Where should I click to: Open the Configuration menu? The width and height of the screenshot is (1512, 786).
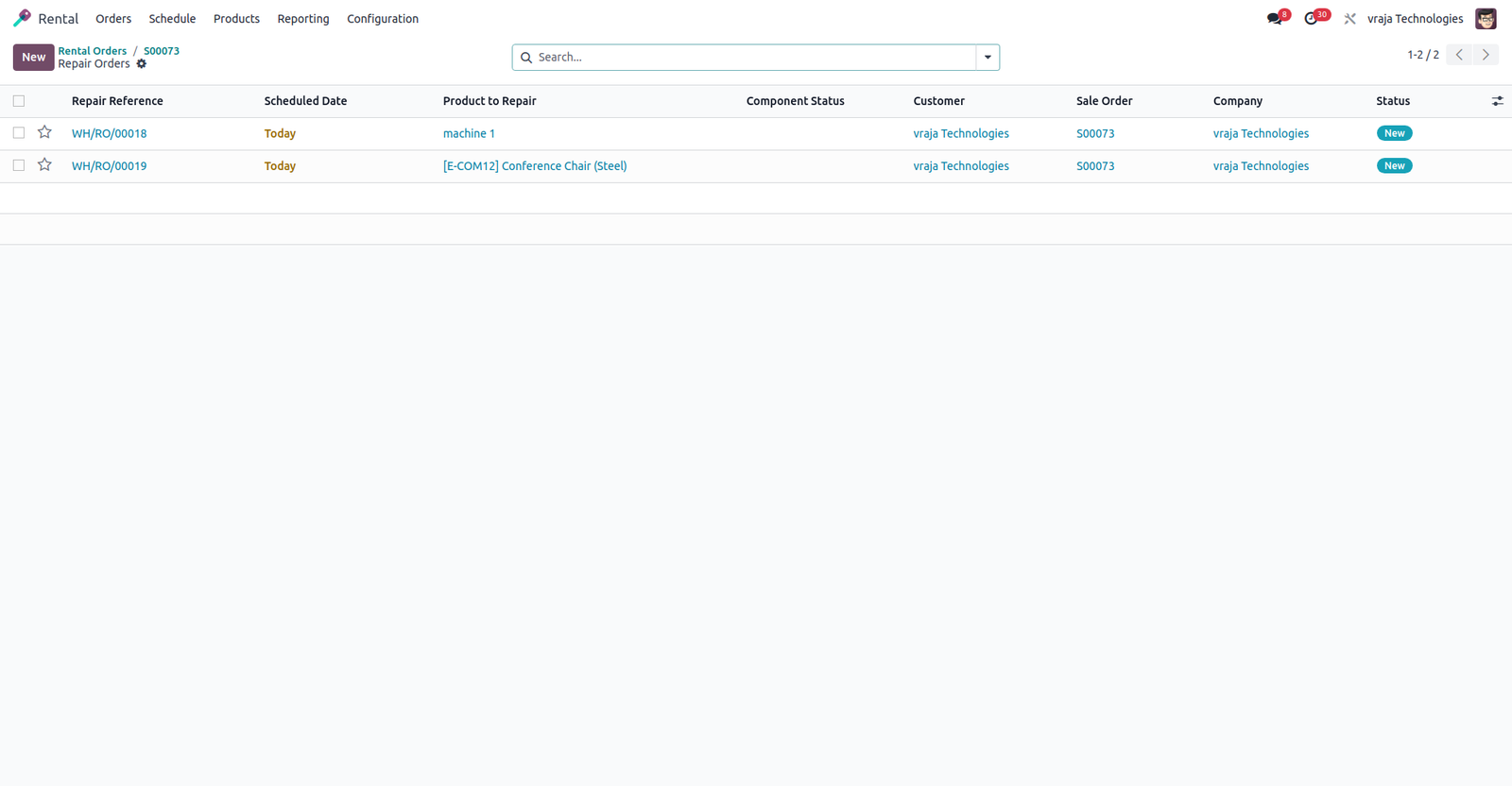pos(383,19)
